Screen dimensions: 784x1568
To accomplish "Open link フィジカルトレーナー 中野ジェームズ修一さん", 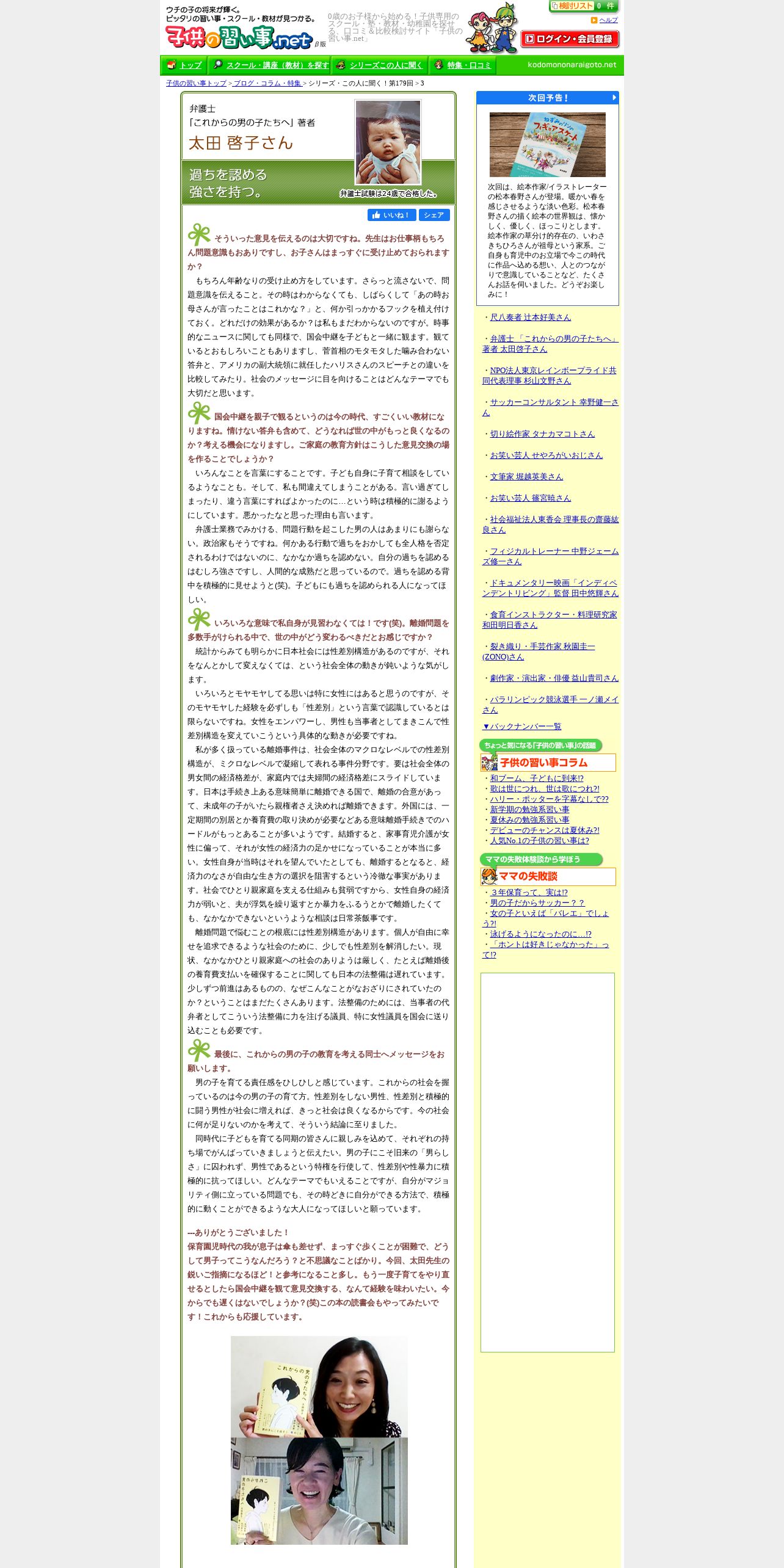I will pyautogui.click(x=550, y=556).
